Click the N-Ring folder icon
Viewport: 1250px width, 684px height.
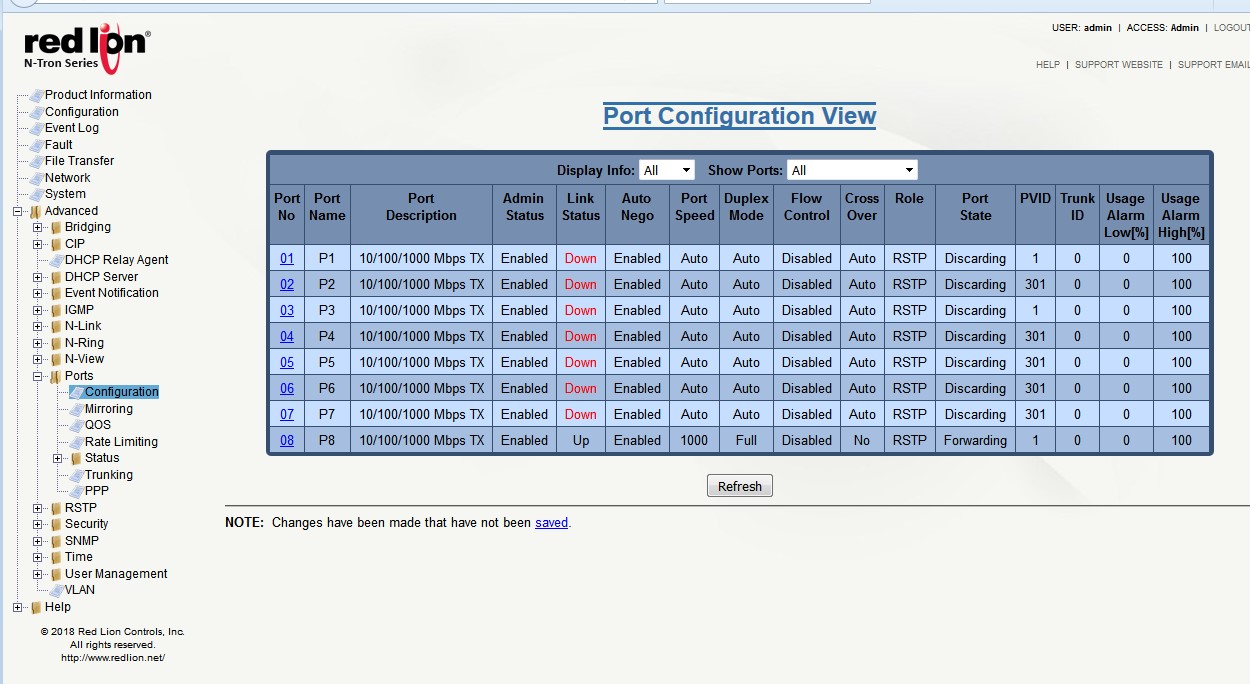click(56, 343)
